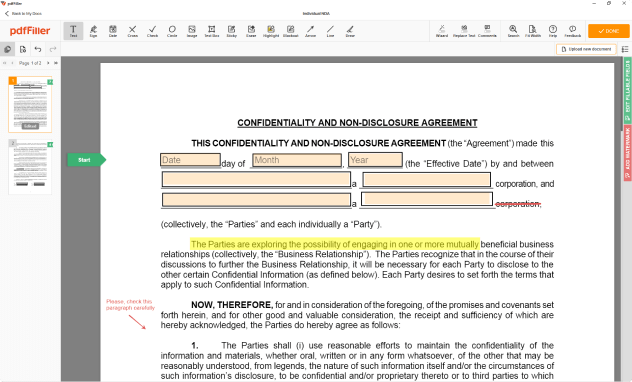Select the Sign tool
Screen dimensions: 632x382
click(93, 31)
